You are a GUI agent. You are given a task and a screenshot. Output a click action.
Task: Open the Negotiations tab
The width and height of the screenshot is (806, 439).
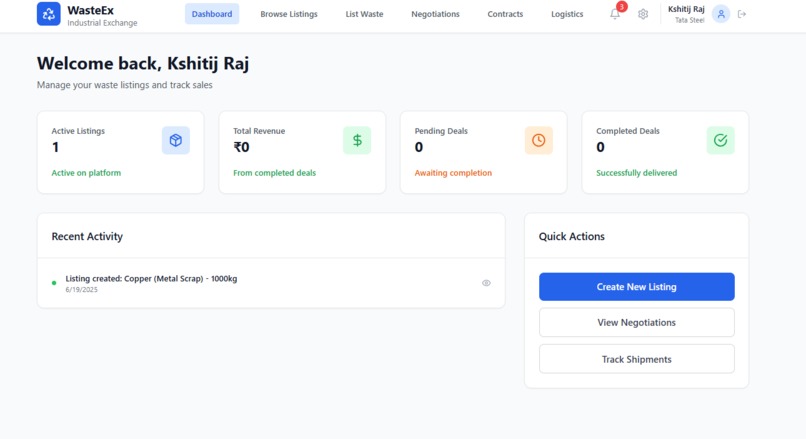(x=435, y=14)
